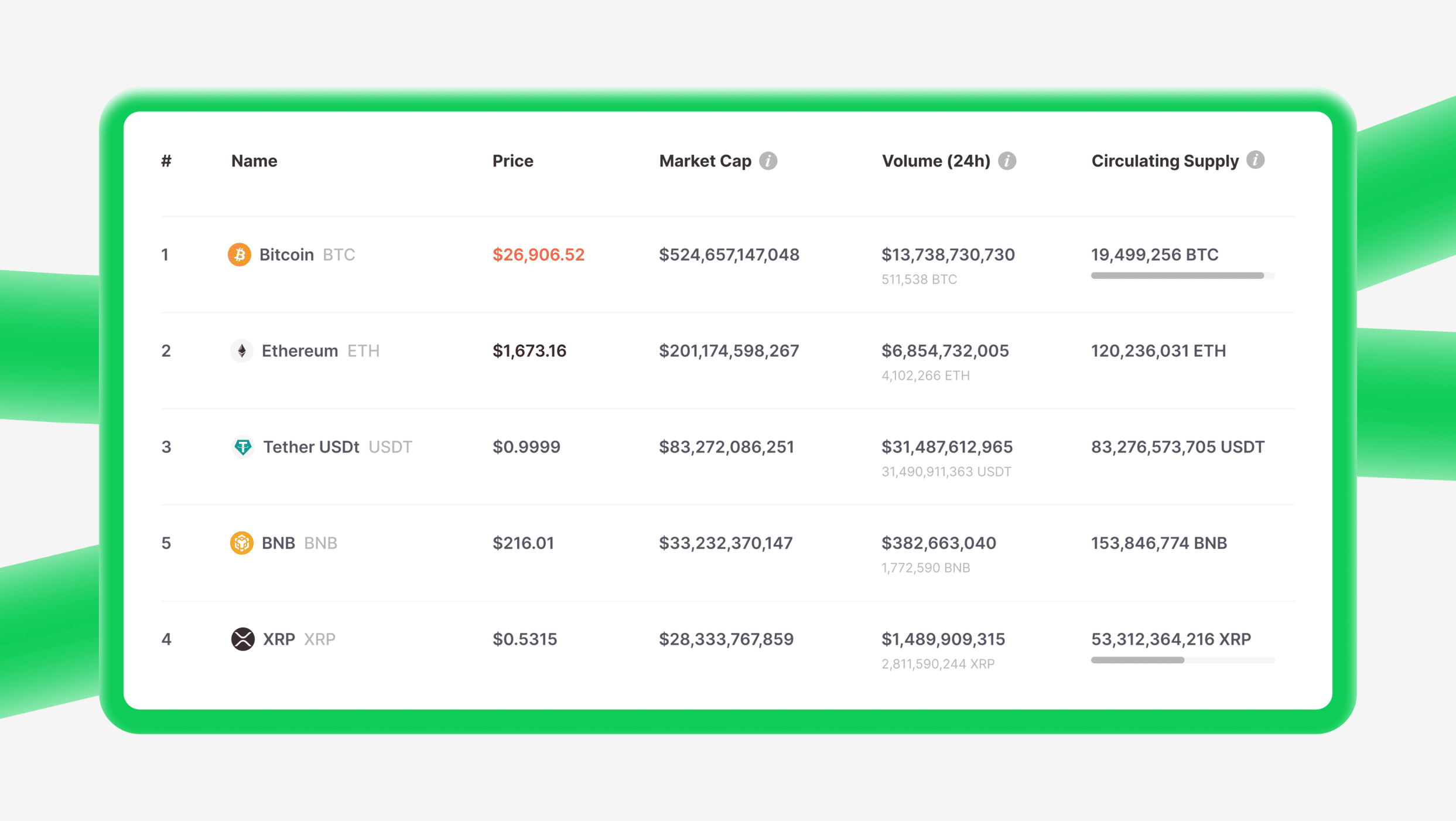The height and width of the screenshot is (821, 1456).
Task: Click the 511,538 BTC volume subtext
Action: click(x=920, y=280)
